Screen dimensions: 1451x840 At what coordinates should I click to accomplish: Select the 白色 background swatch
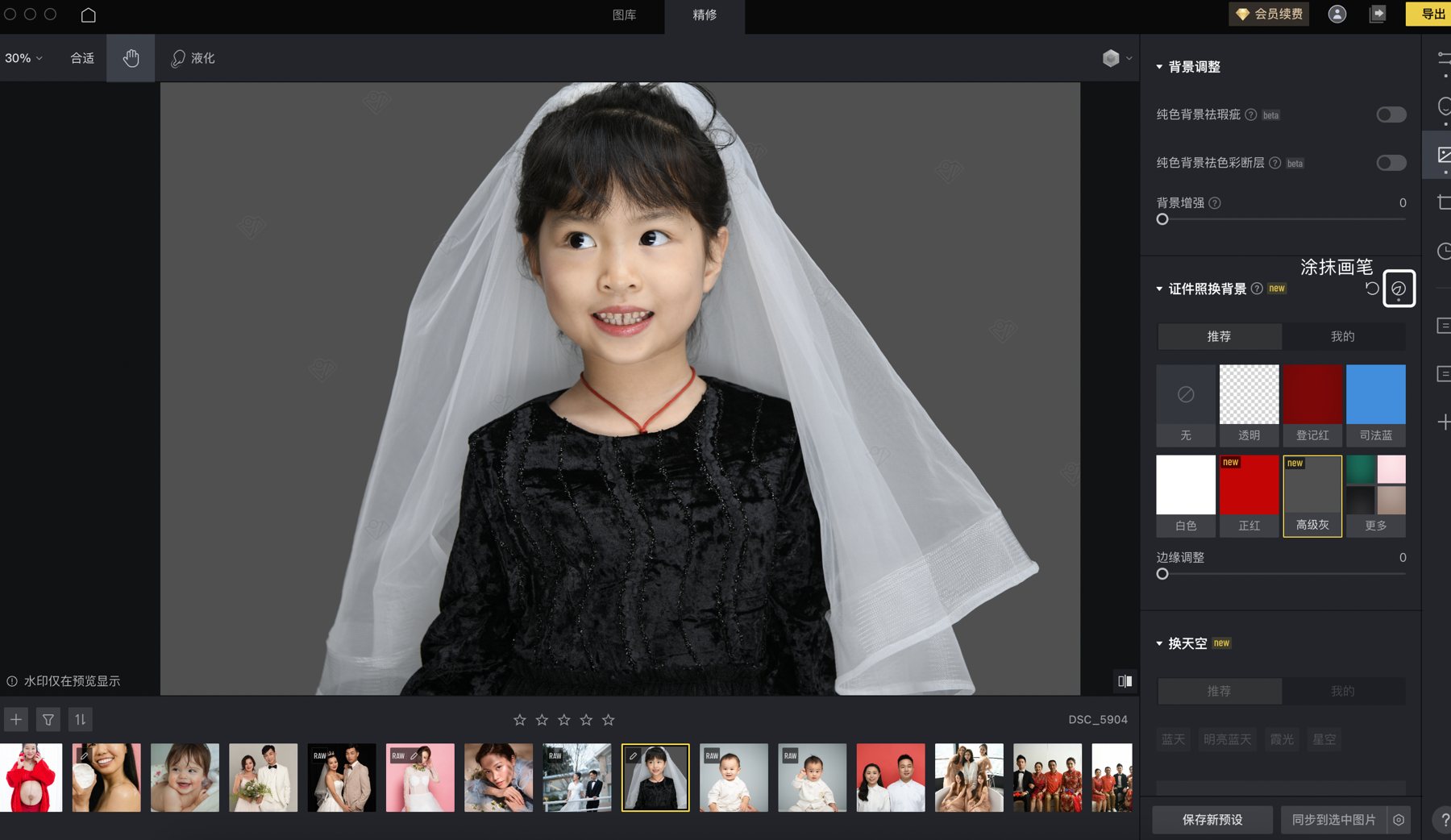pos(1186,496)
